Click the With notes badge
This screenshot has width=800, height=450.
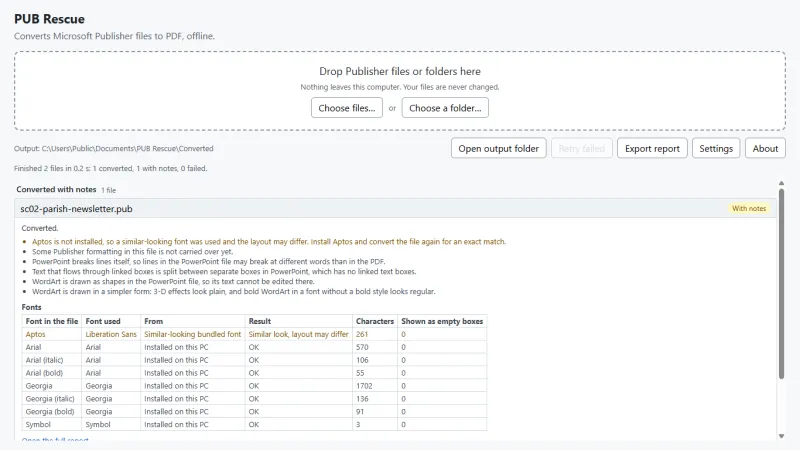(748, 208)
